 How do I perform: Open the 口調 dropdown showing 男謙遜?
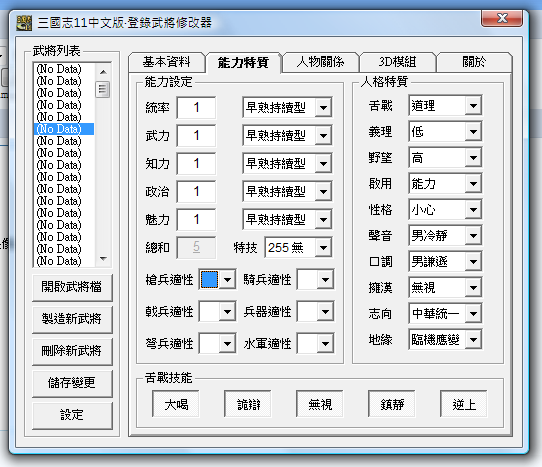pos(445,262)
